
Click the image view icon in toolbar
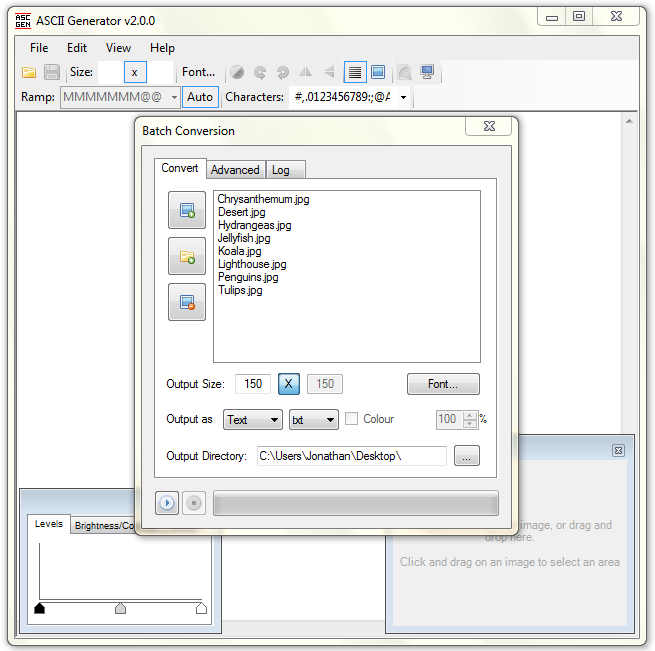[378, 72]
